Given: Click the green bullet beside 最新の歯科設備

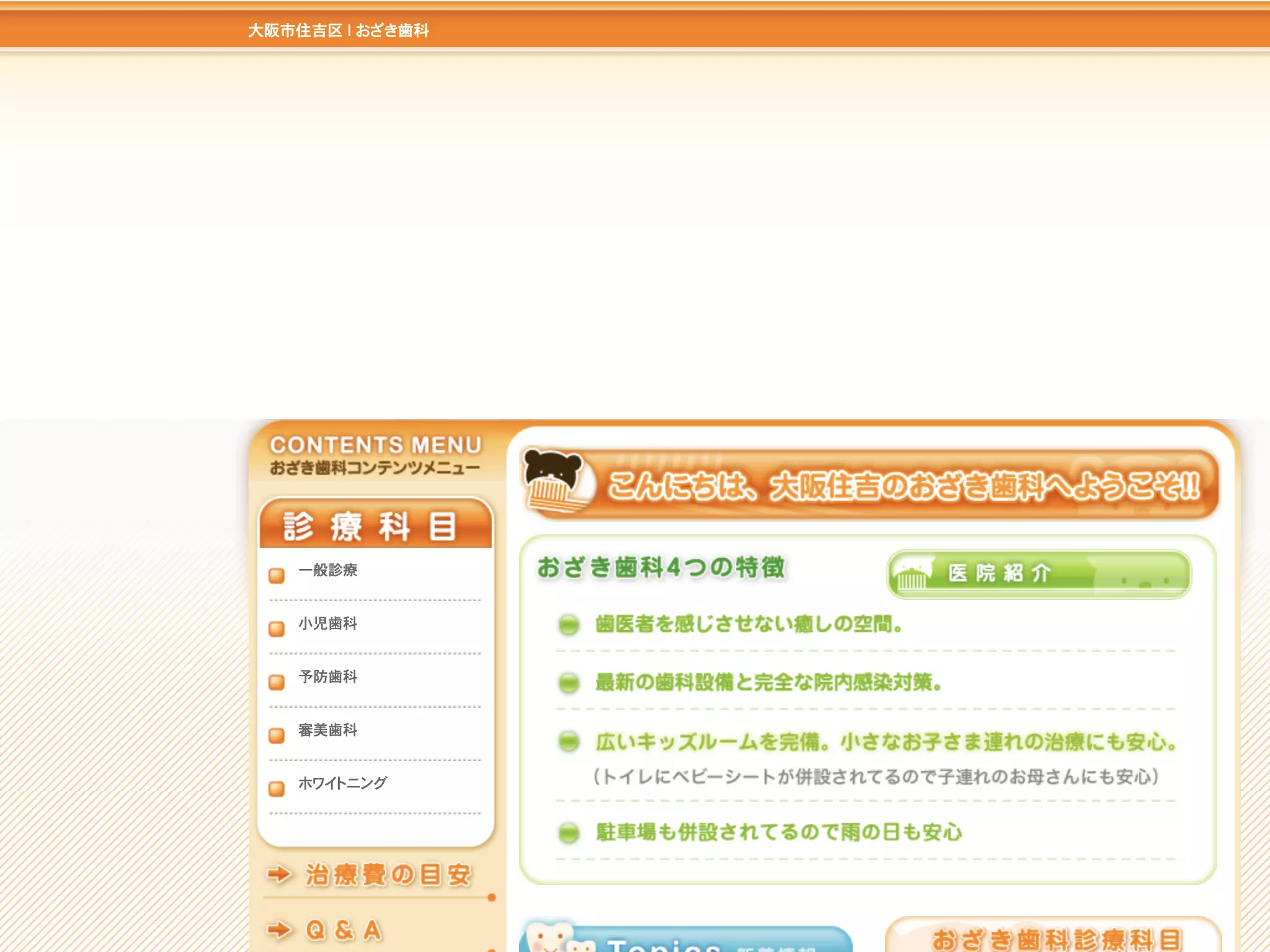Looking at the screenshot, I should click(568, 683).
